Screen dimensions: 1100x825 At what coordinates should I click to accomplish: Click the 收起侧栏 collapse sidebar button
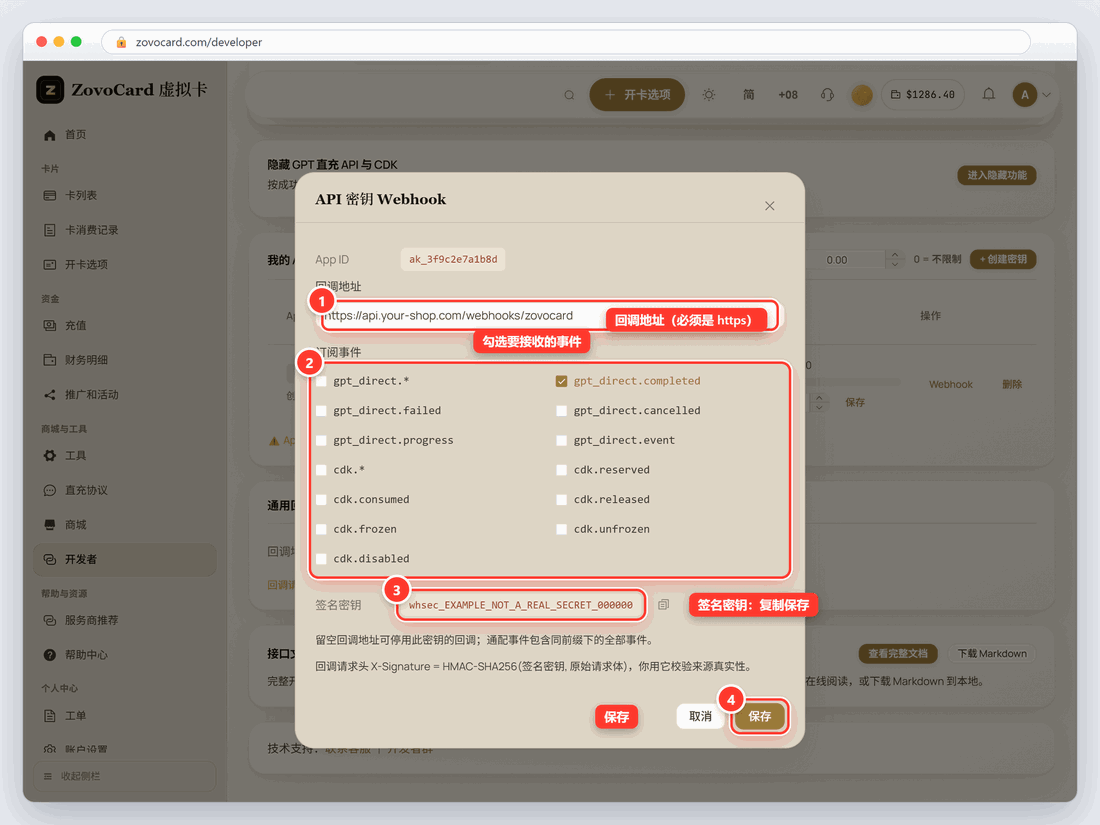point(125,776)
